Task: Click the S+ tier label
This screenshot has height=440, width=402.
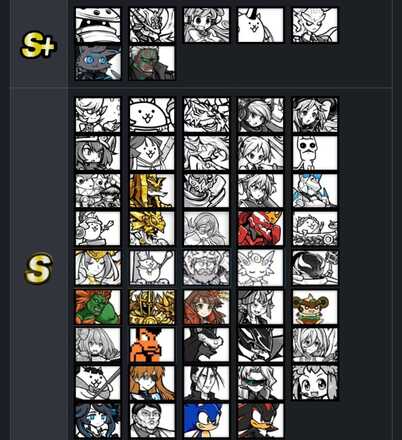Action: (38, 46)
